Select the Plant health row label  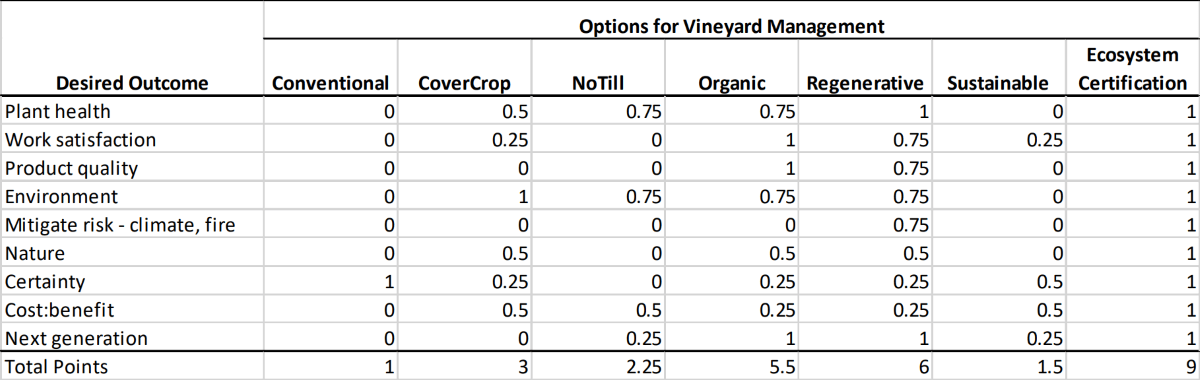click(58, 112)
